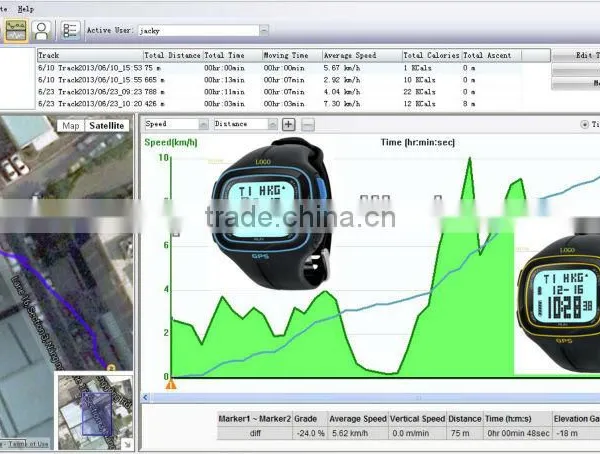The width and height of the screenshot is (600, 454).
Task: Sort by Track column header
Action: 90,56
